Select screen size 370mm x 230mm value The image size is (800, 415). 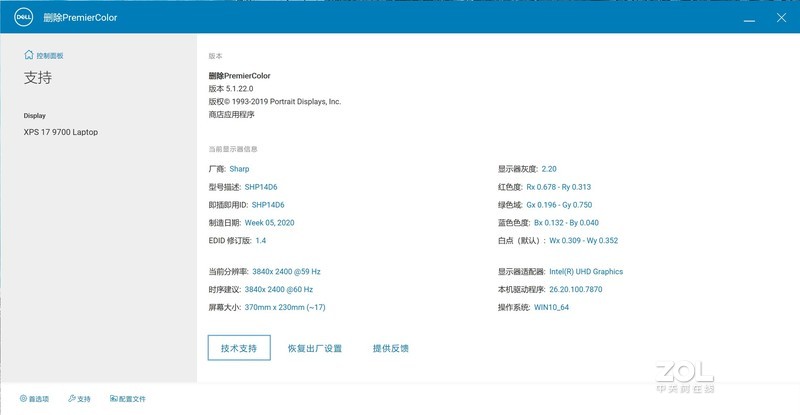click(x=285, y=307)
